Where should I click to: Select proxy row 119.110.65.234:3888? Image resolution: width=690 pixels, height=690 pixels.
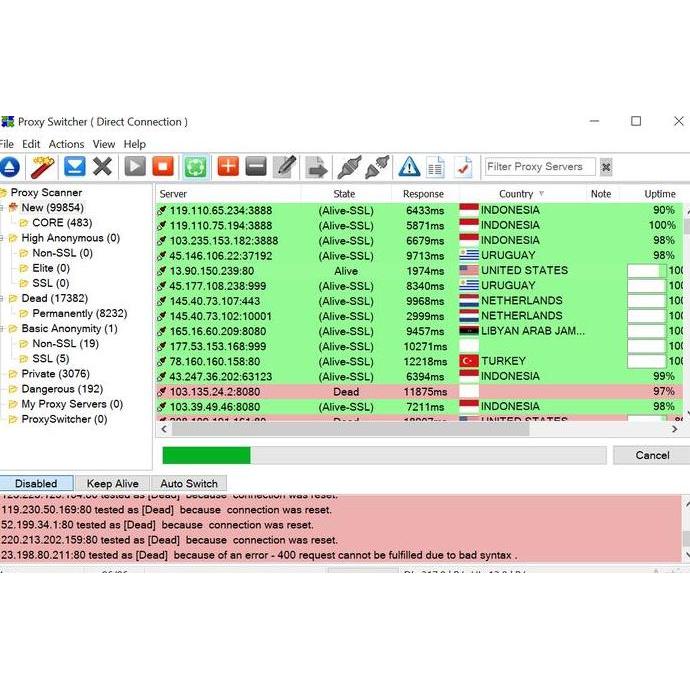[x=419, y=210]
